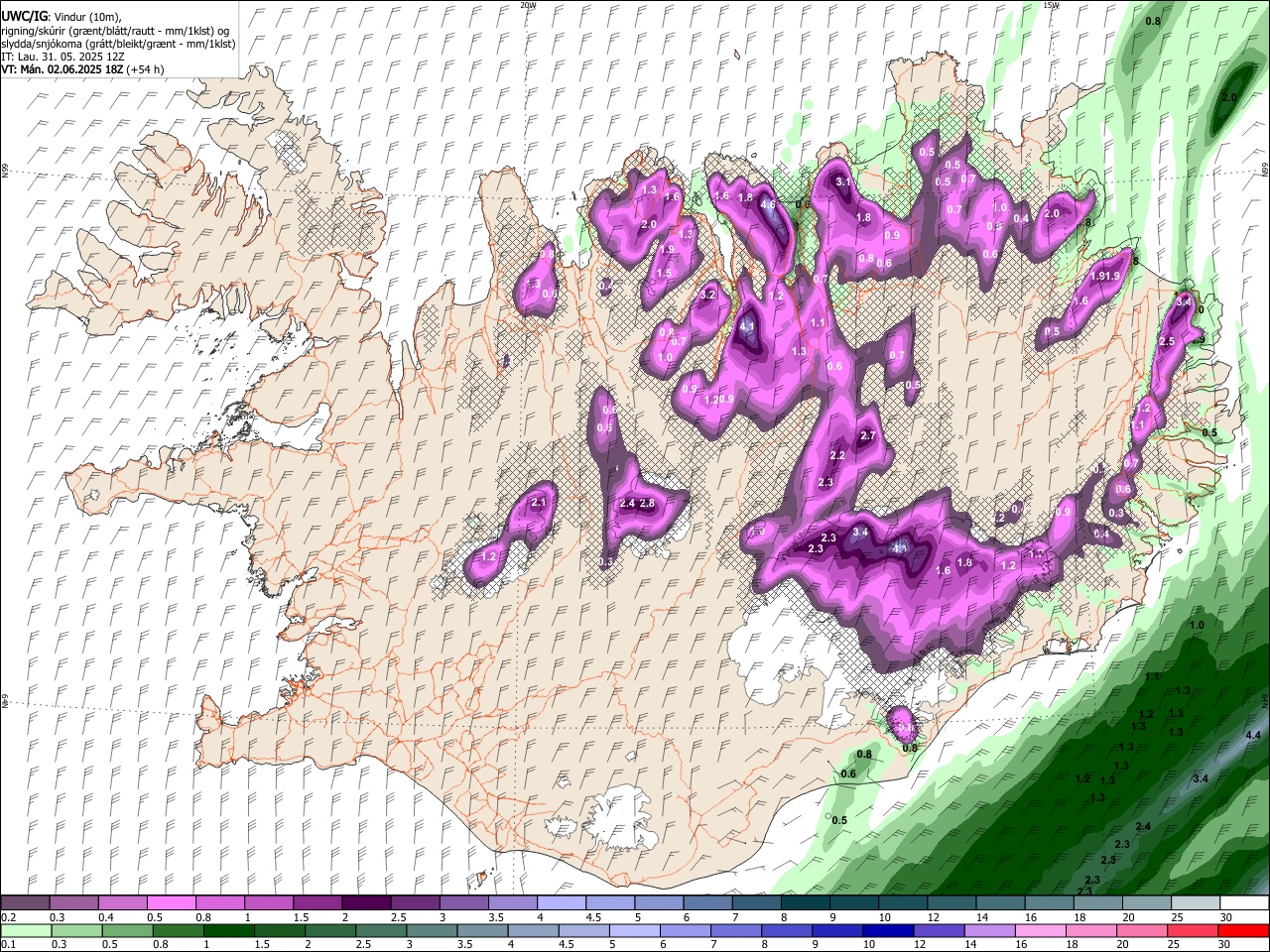Click the 'IT: Lau. 31. 05. 2025 12Z' line
Viewport: 1270px width, 952px height.
tap(63, 57)
